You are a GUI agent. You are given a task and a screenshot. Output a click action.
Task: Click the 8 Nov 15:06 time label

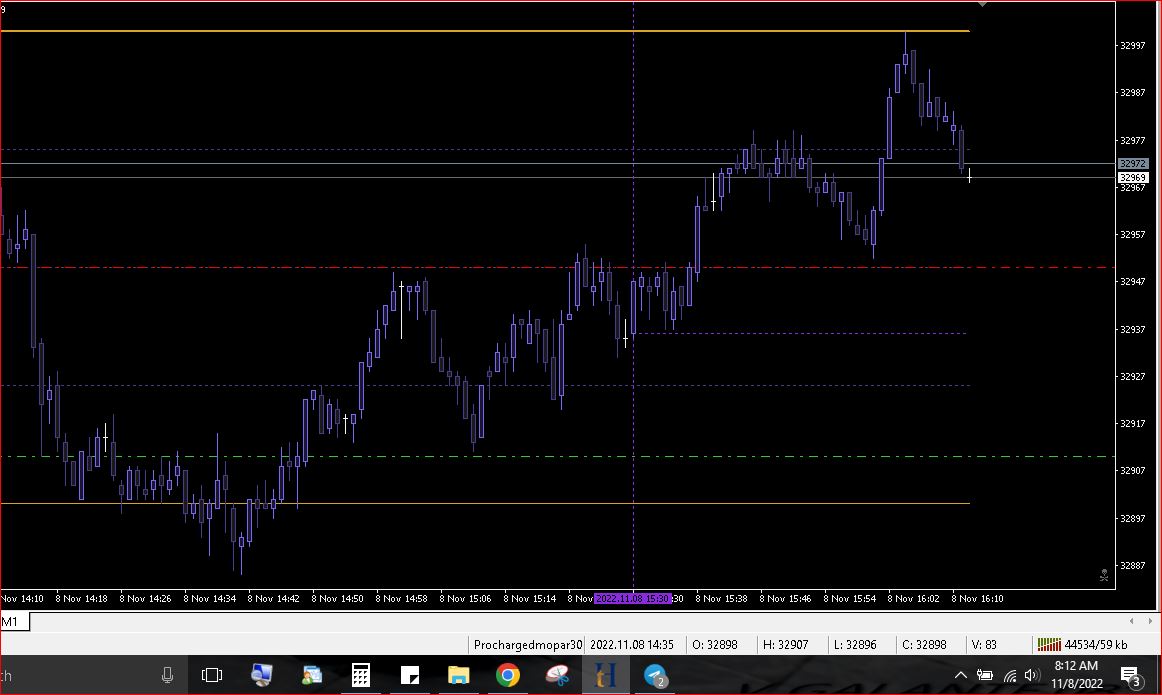[x=465, y=599]
